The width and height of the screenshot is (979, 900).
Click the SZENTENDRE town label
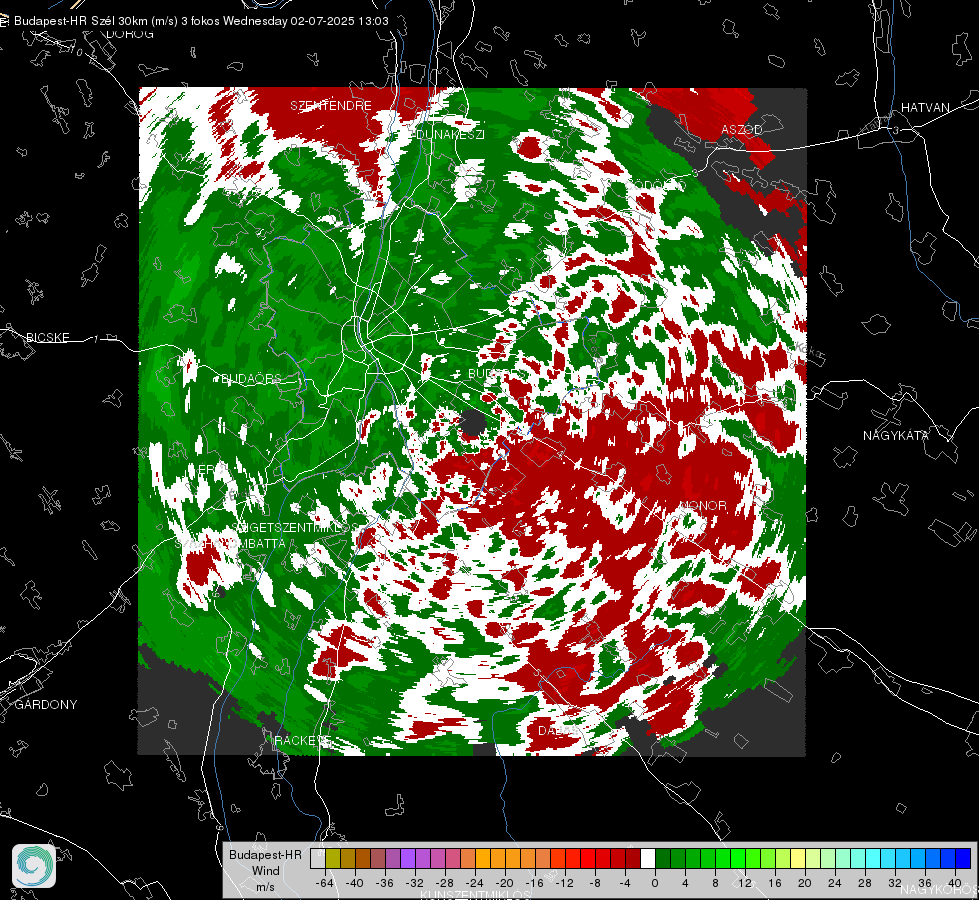click(331, 106)
